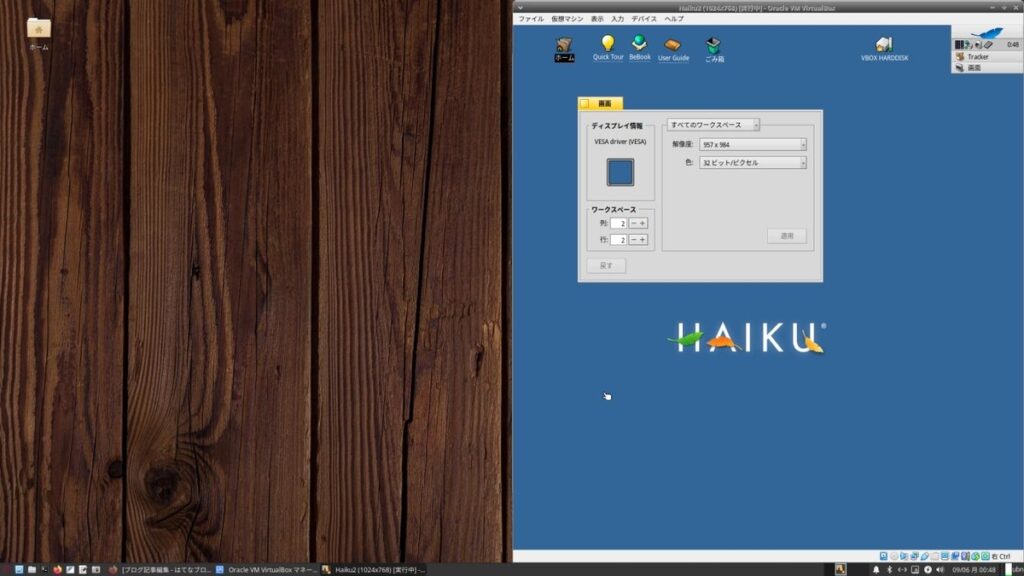Click the blue monitor preview swatch

click(620, 172)
